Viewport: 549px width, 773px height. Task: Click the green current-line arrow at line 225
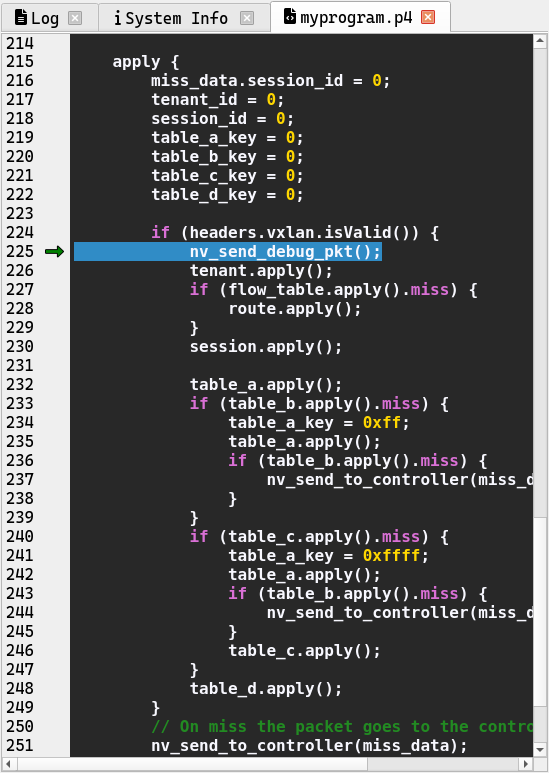[x=54, y=252]
